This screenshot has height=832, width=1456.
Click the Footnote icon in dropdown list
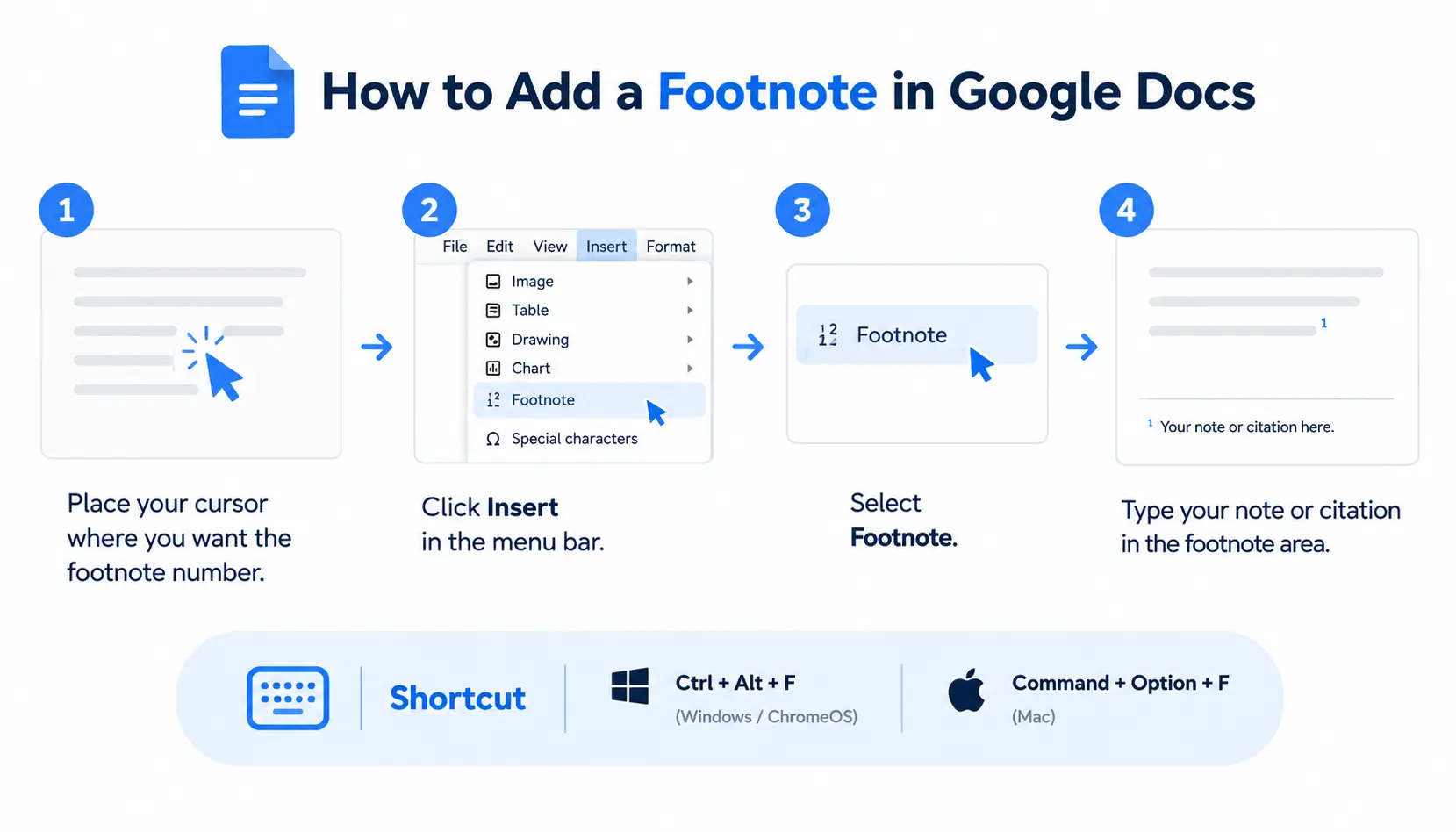click(x=493, y=400)
